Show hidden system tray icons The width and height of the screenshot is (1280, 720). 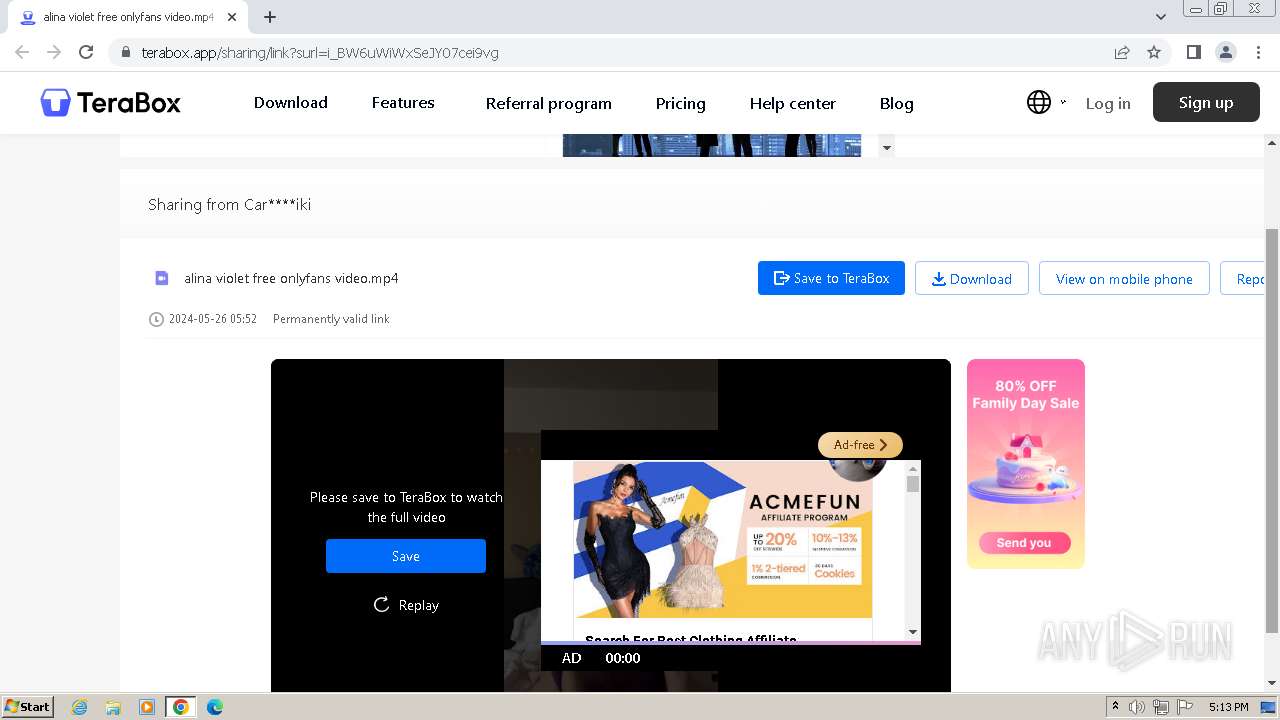(1115, 707)
